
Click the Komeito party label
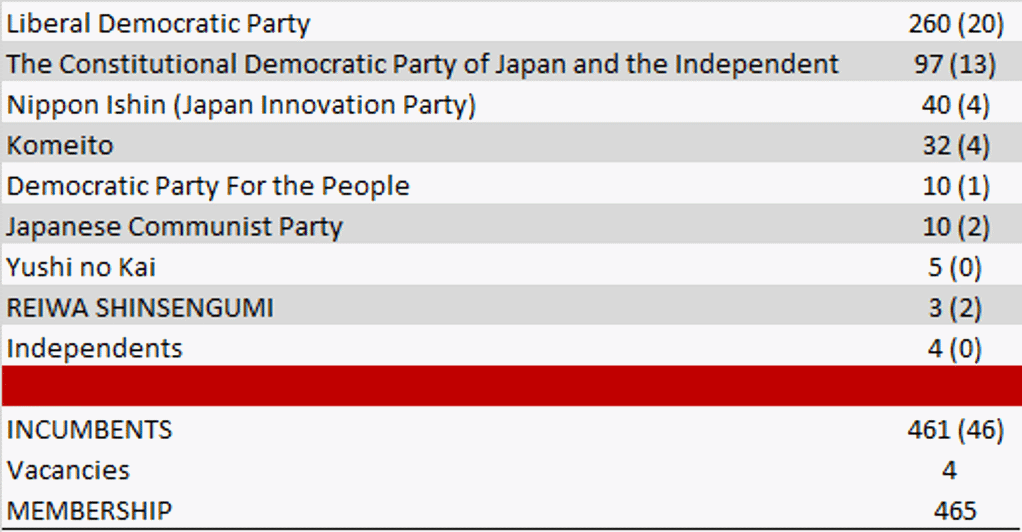click(60, 146)
